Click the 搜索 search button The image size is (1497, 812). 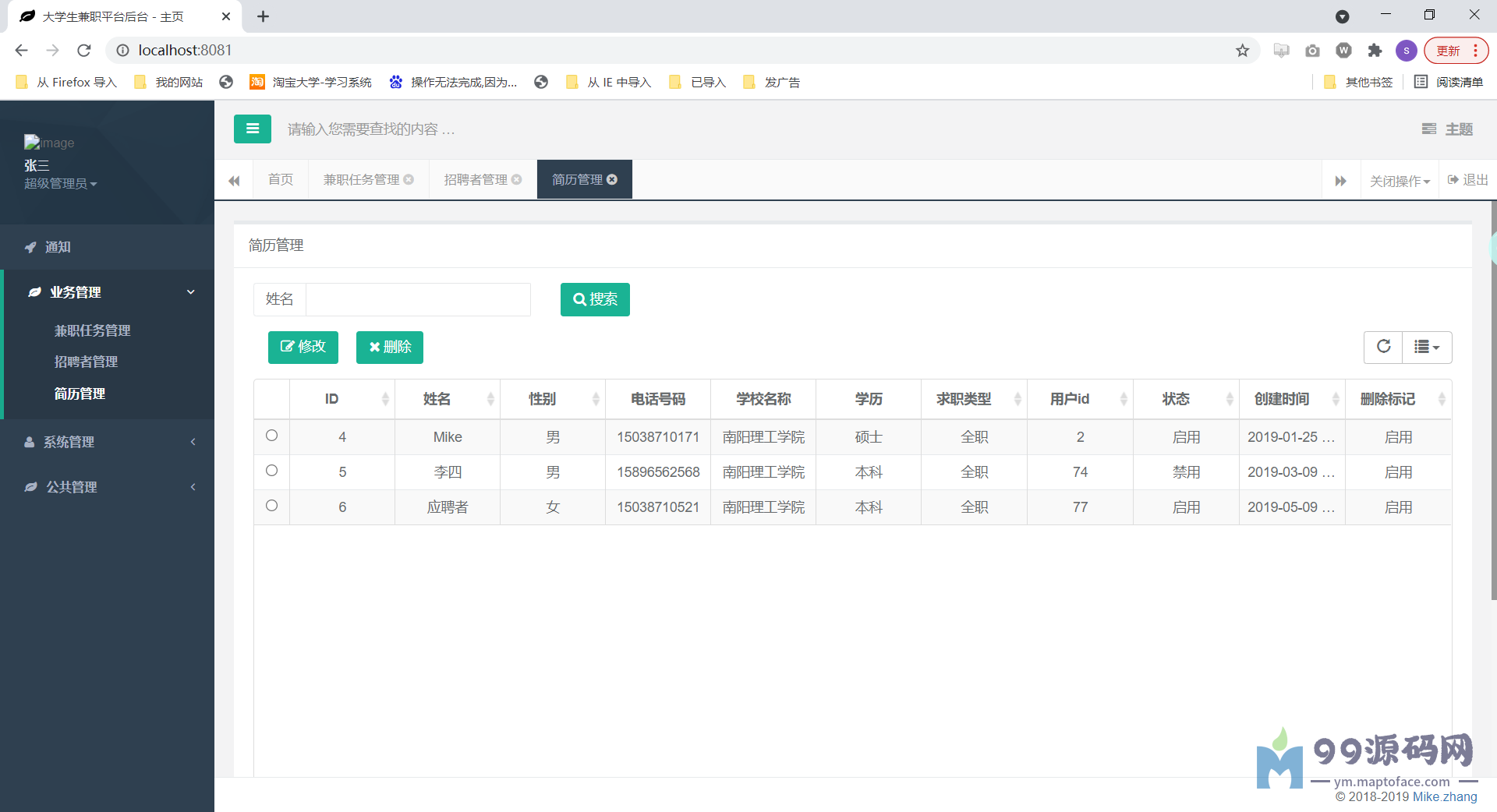(595, 299)
